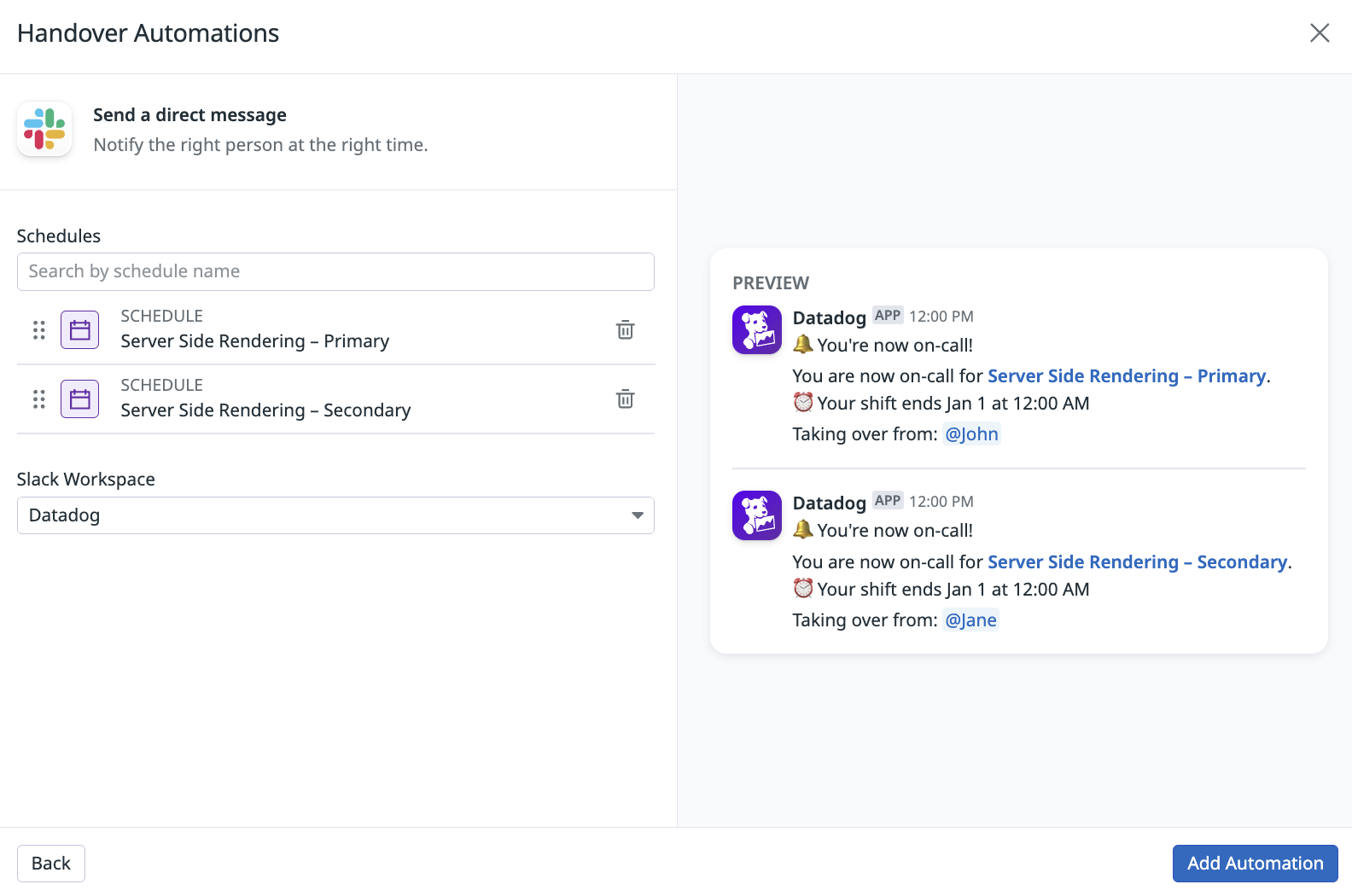Click the @John mention in preview
1352x896 pixels.
pyautogui.click(x=971, y=434)
